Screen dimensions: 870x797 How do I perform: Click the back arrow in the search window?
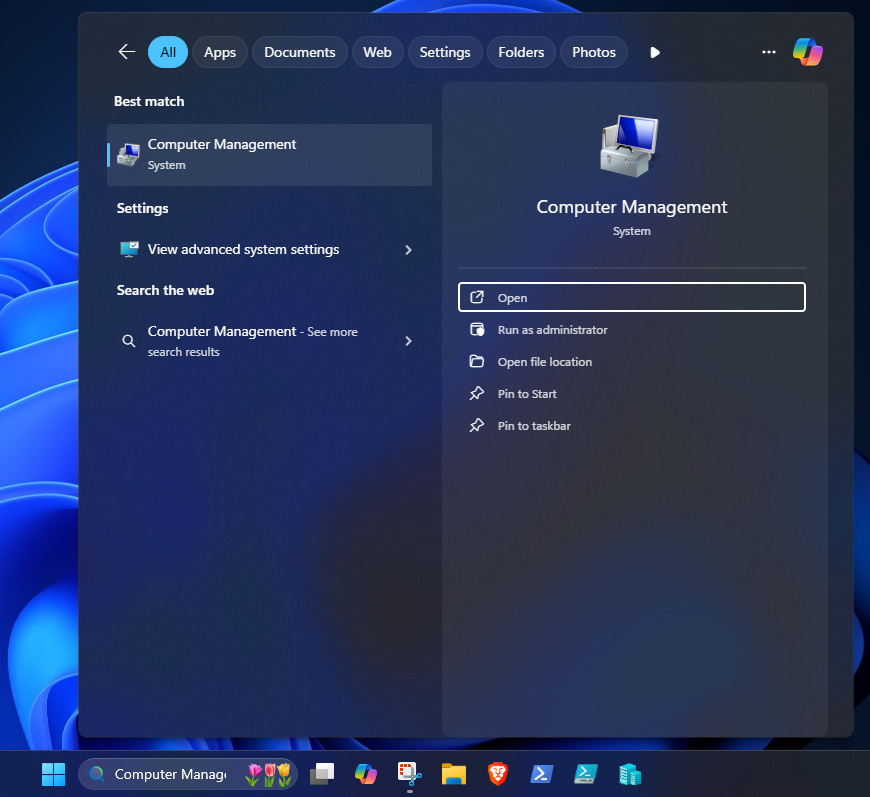coord(126,51)
